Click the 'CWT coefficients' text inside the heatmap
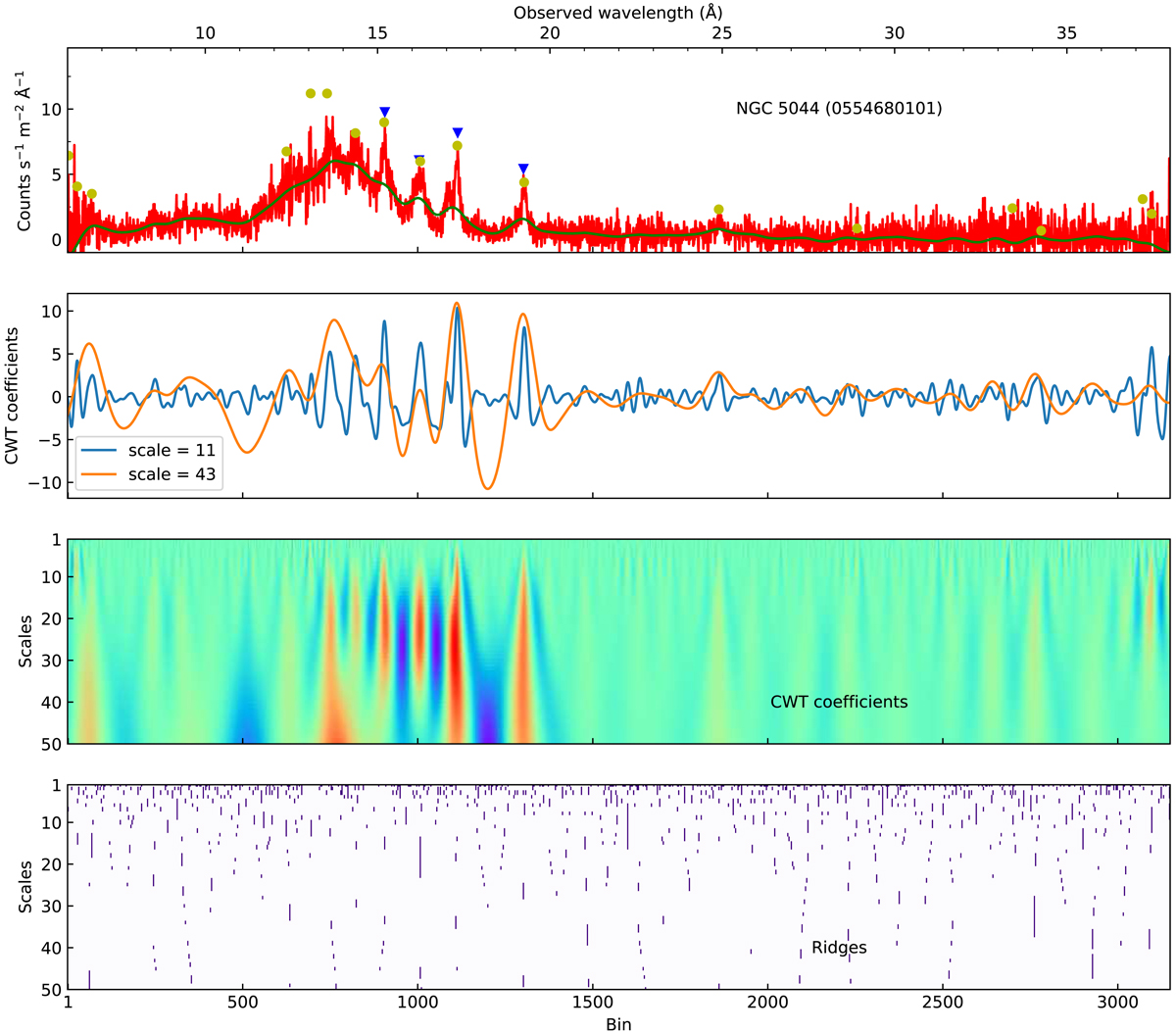Image resolution: width=1176 pixels, height=1032 pixels. [x=839, y=702]
